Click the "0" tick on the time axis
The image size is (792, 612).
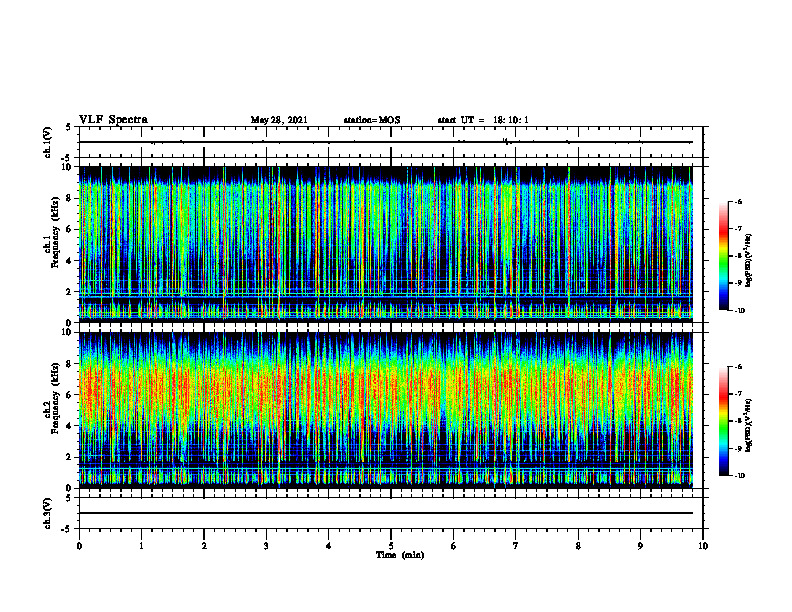(x=79, y=546)
